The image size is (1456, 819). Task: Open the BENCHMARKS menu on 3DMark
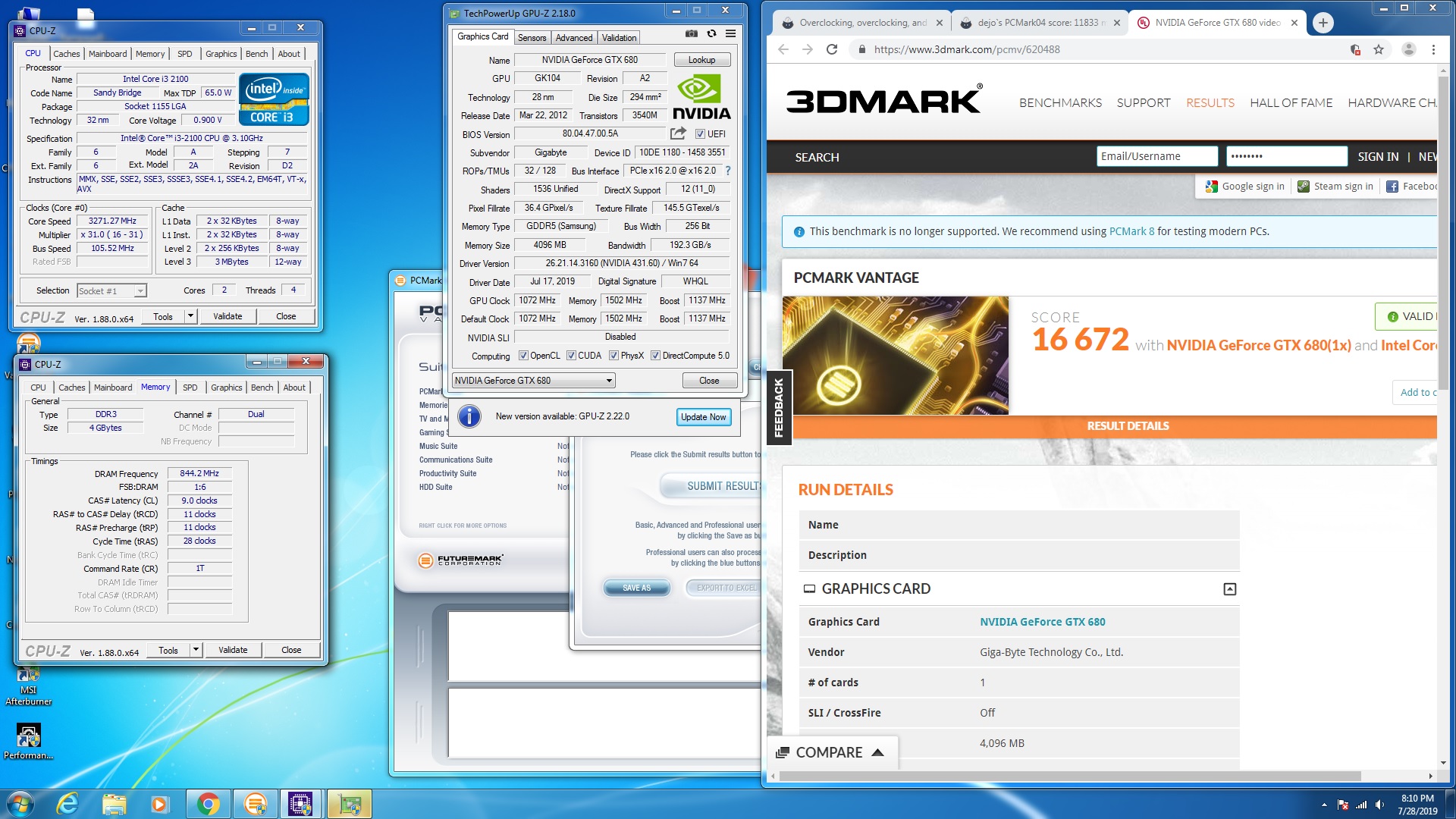pyautogui.click(x=1060, y=102)
